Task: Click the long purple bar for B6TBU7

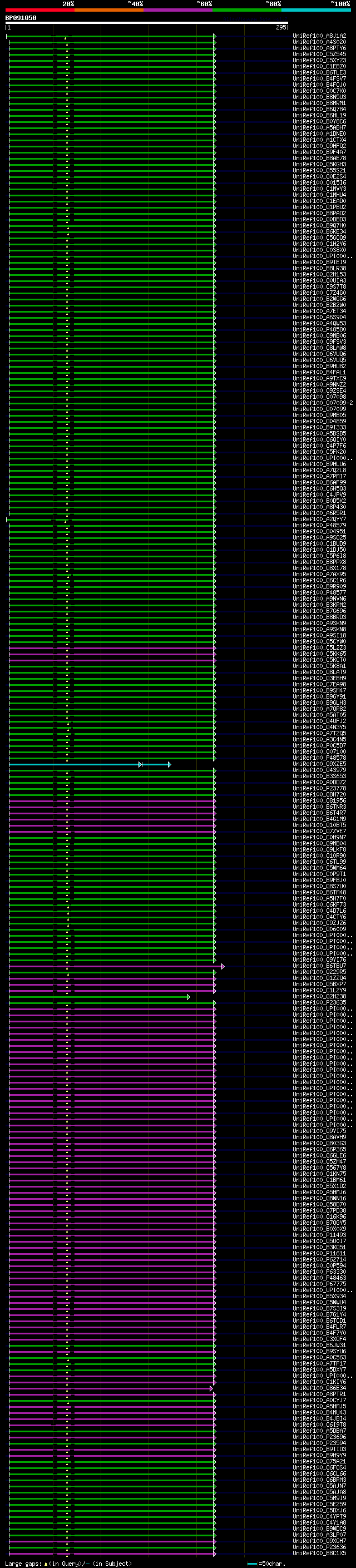Action: click(x=116, y=966)
